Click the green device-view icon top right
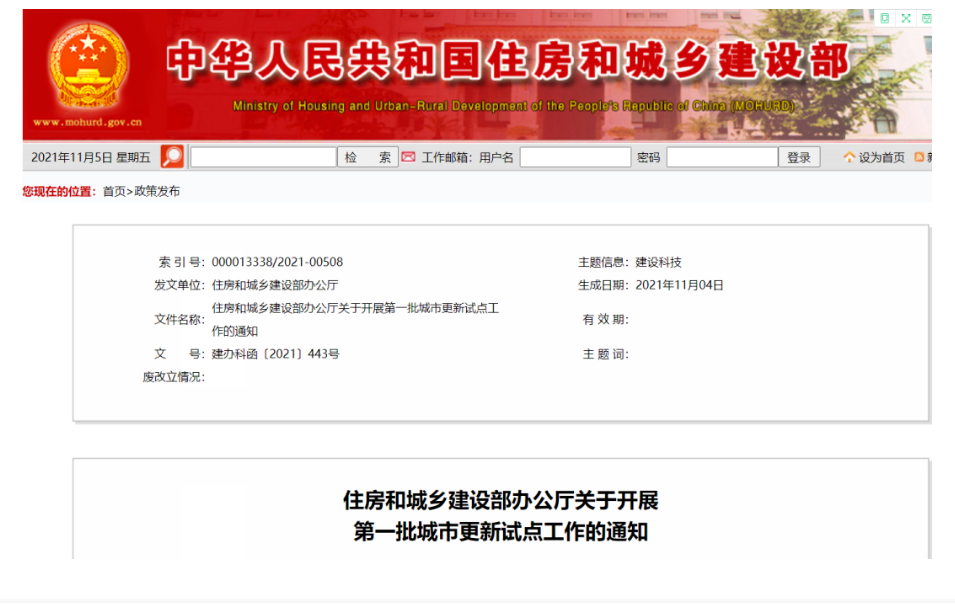This screenshot has height=604, width=955. (x=884, y=18)
